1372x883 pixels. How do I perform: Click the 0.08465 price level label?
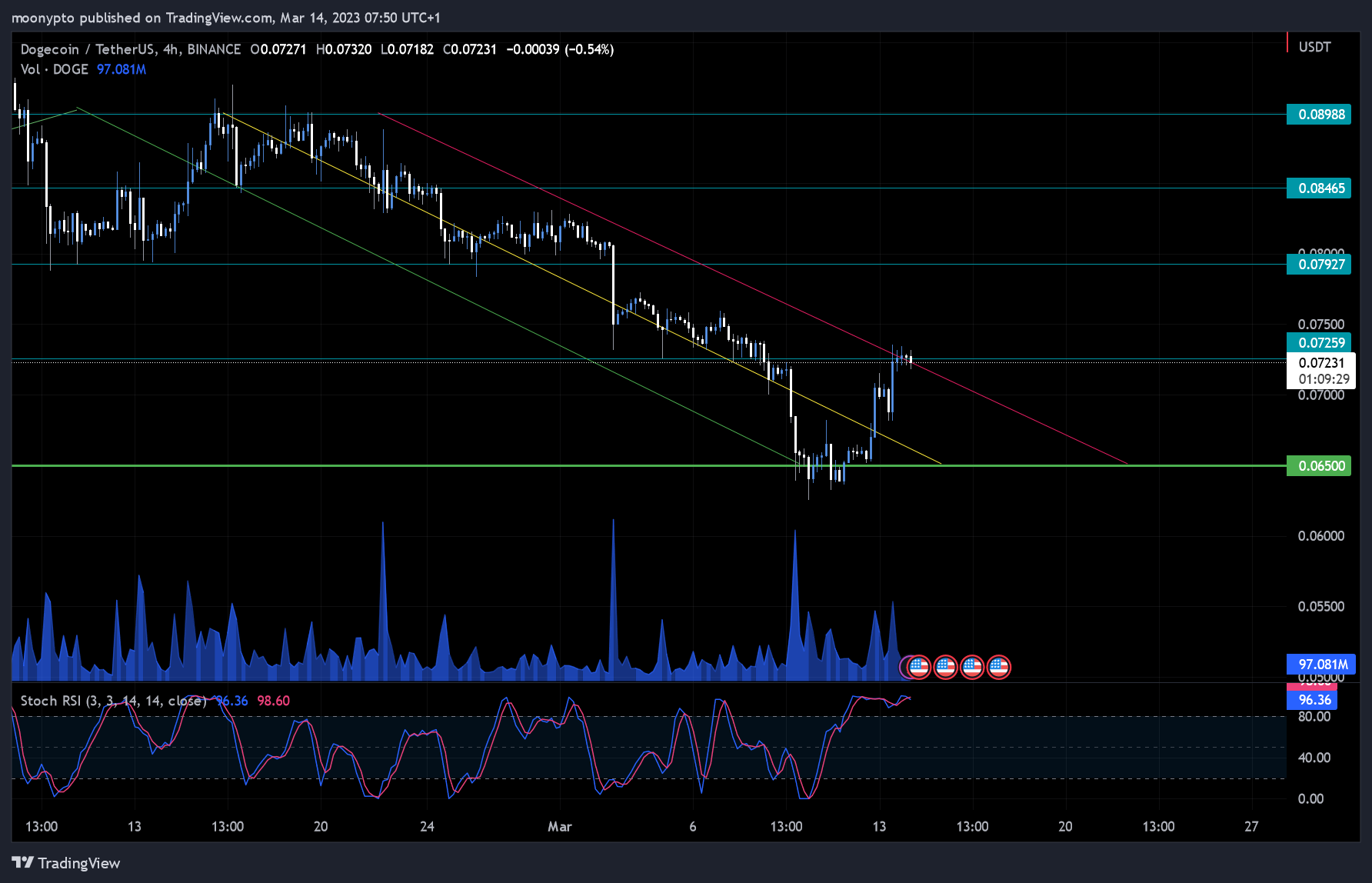point(1319,188)
